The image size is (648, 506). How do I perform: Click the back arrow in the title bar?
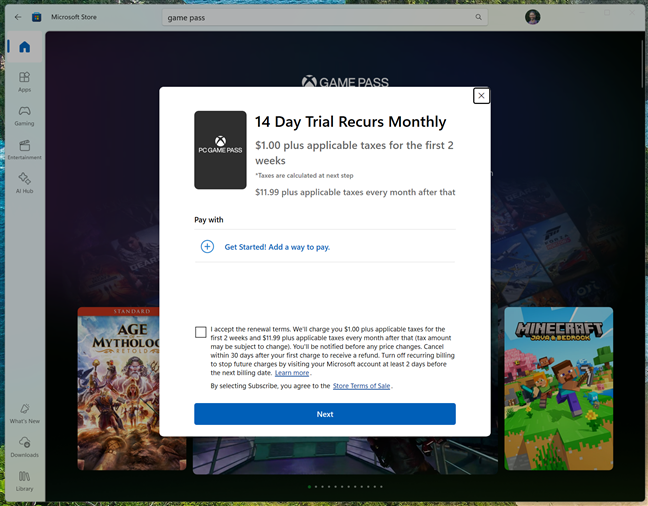(x=18, y=17)
